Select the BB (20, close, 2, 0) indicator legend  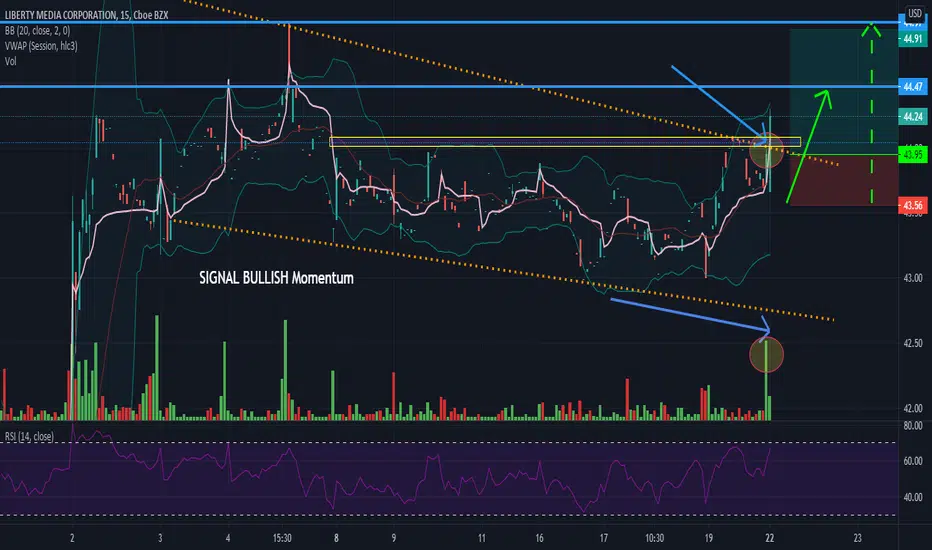pyautogui.click(x=37, y=30)
